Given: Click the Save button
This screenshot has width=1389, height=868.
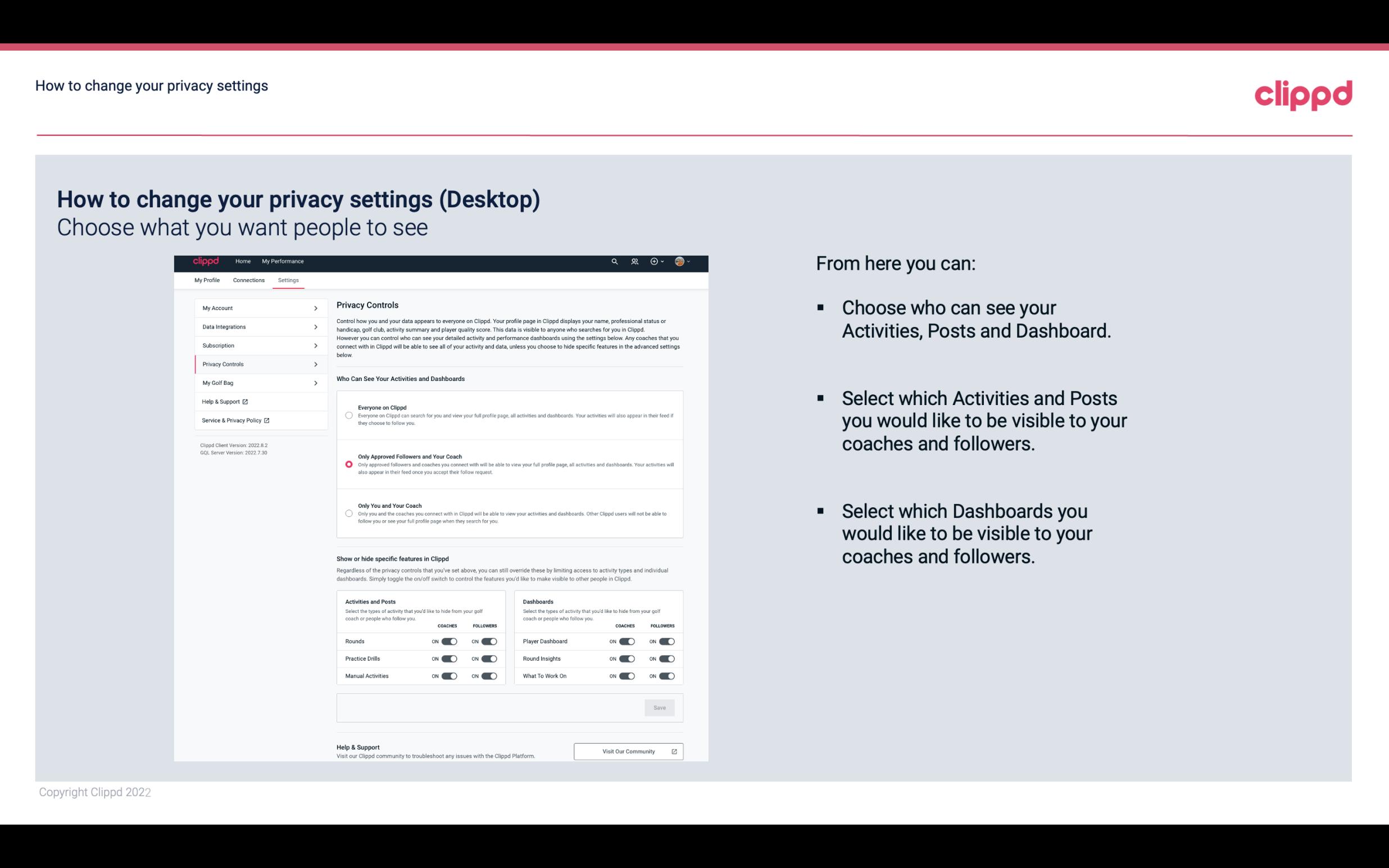Looking at the screenshot, I should pyautogui.click(x=660, y=707).
